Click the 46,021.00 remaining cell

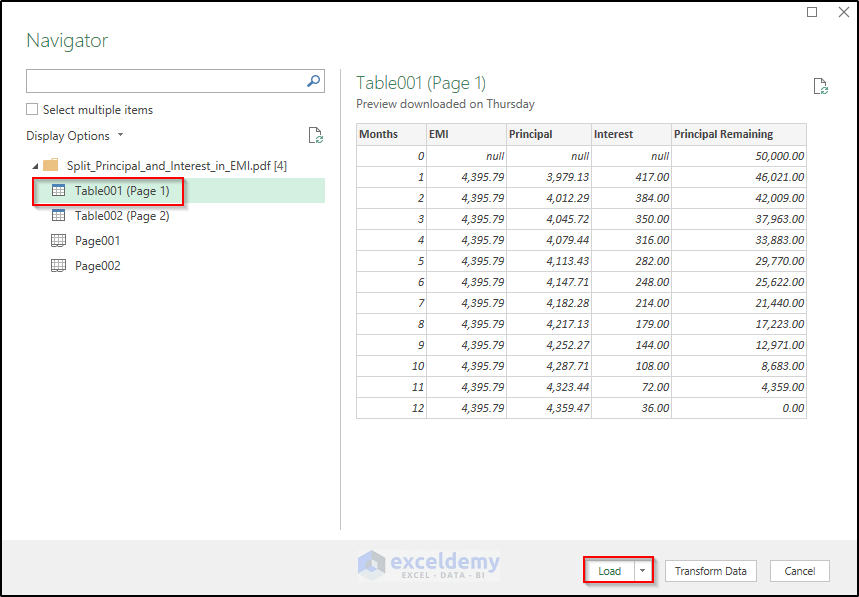[x=739, y=177]
